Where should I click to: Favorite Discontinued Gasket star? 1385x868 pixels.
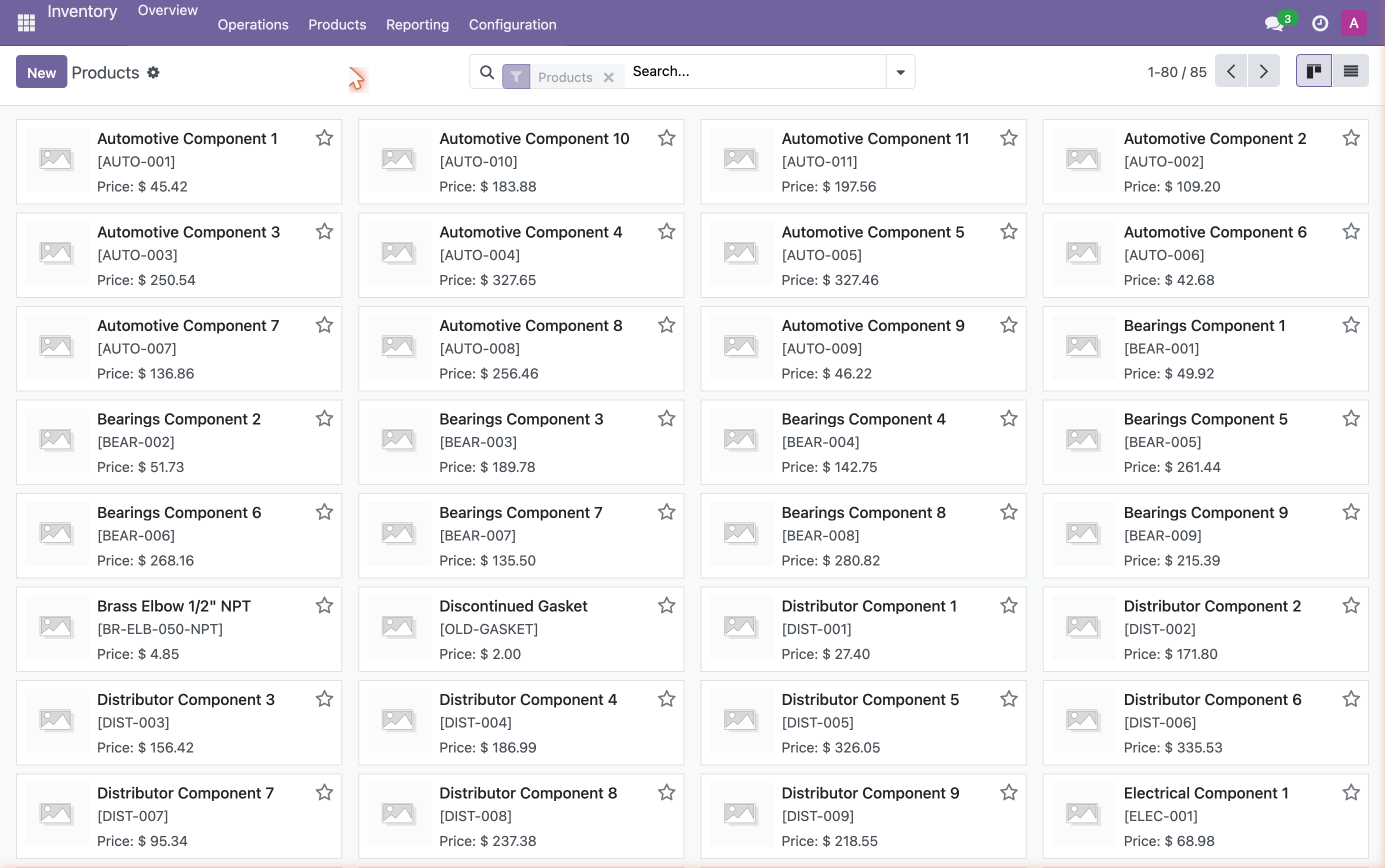(x=666, y=605)
